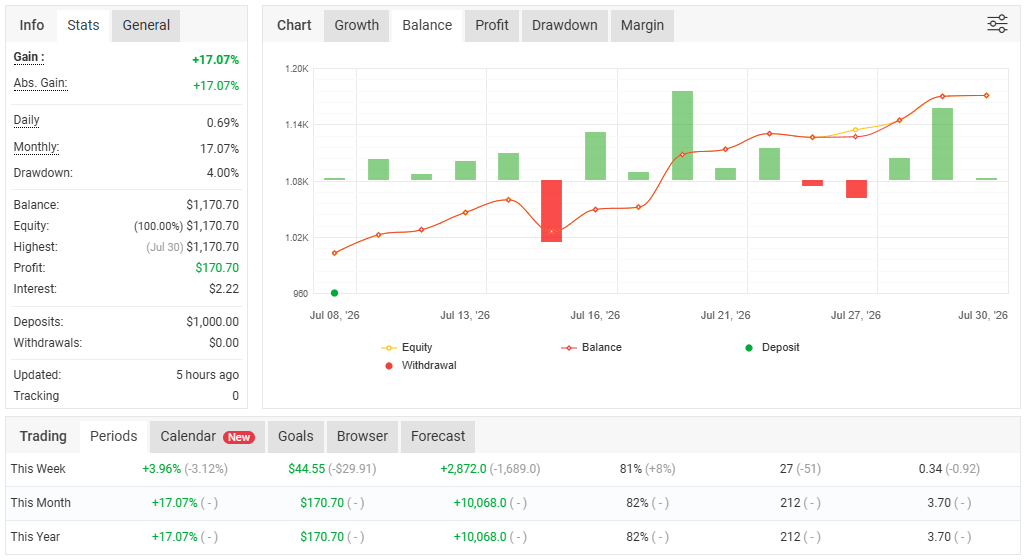Image resolution: width=1026 pixels, height=560 pixels.
Task: Switch to the Growth chart tab
Action: point(357,26)
